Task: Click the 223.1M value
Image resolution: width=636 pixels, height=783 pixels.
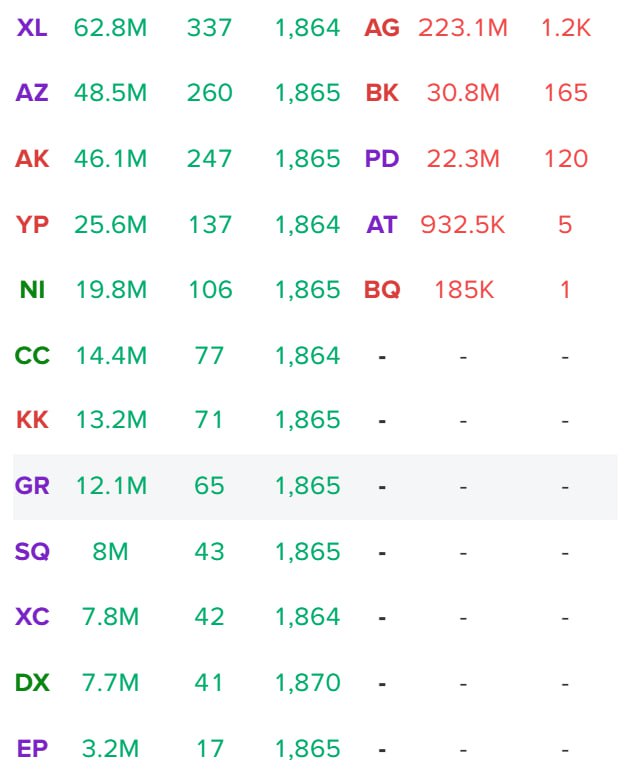Action: pyautogui.click(x=463, y=28)
